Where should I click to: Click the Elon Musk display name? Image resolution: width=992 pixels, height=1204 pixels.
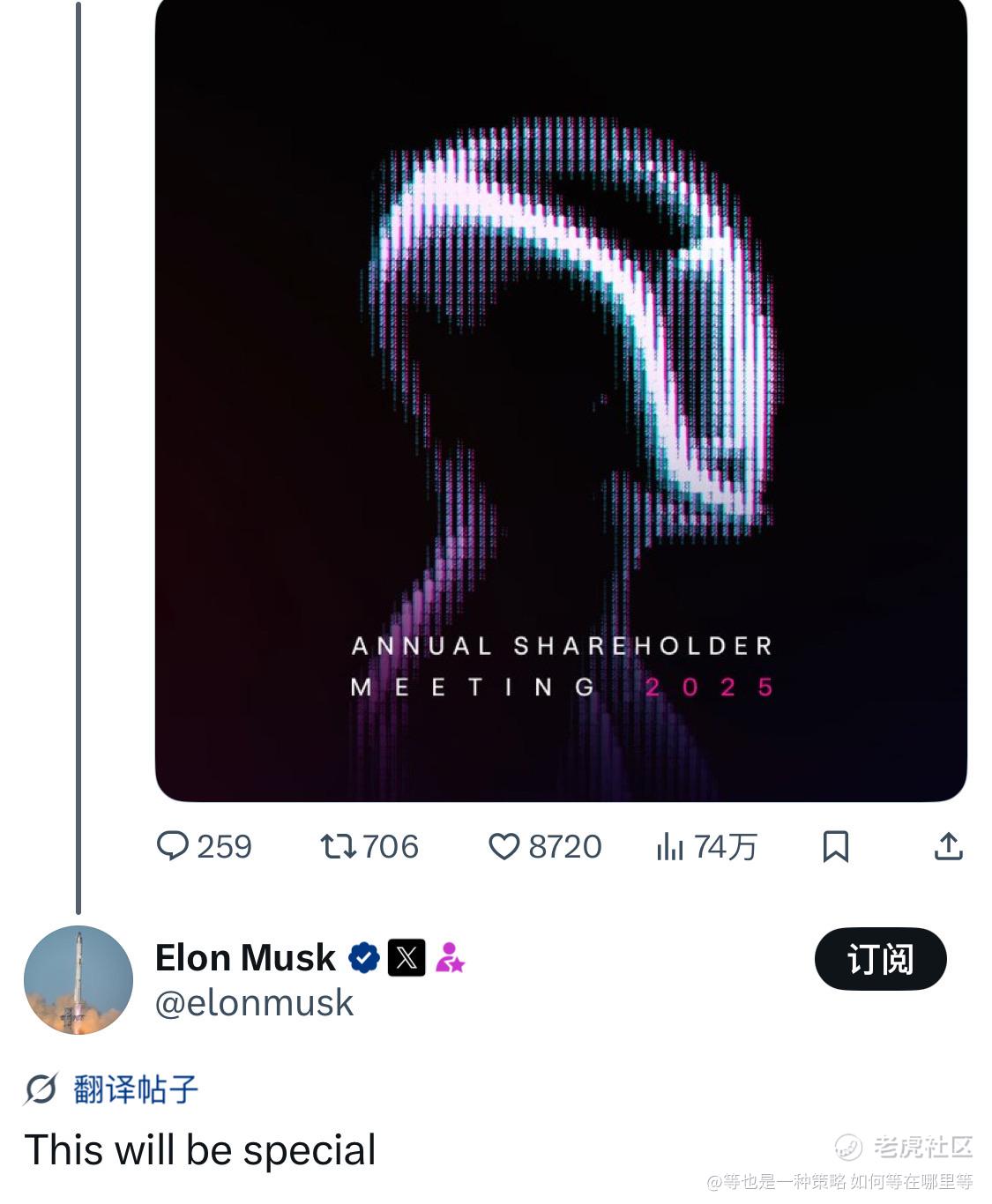tap(245, 957)
